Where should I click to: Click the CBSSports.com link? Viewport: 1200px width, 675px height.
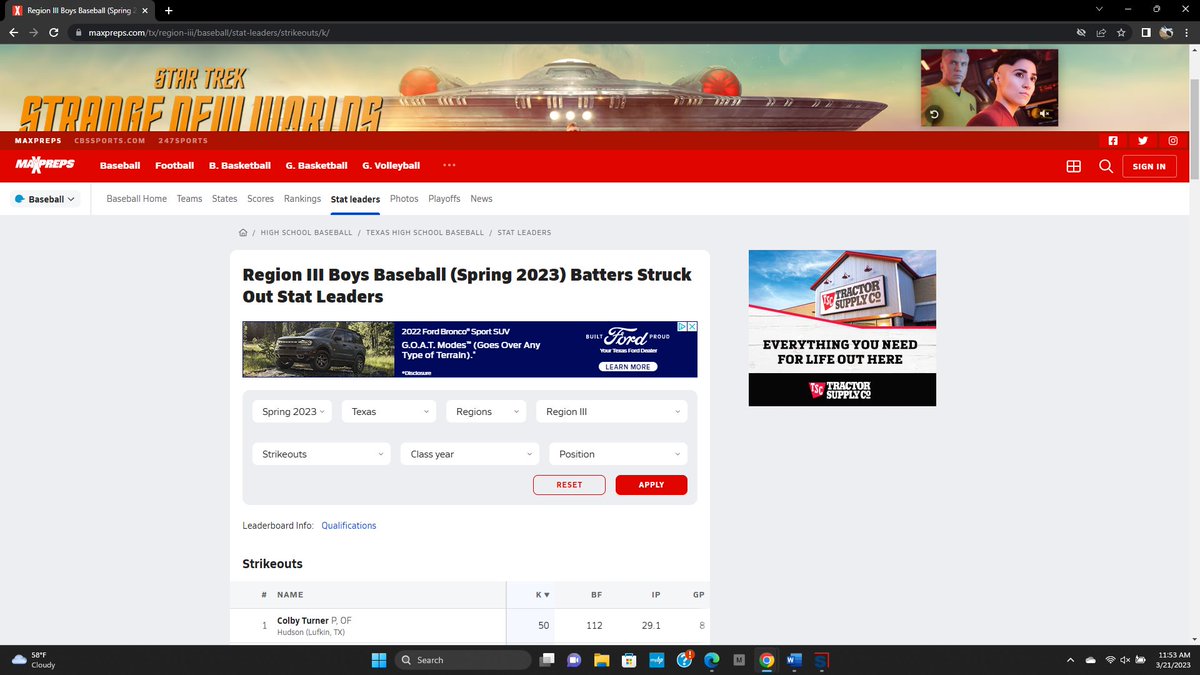tap(112, 141)
